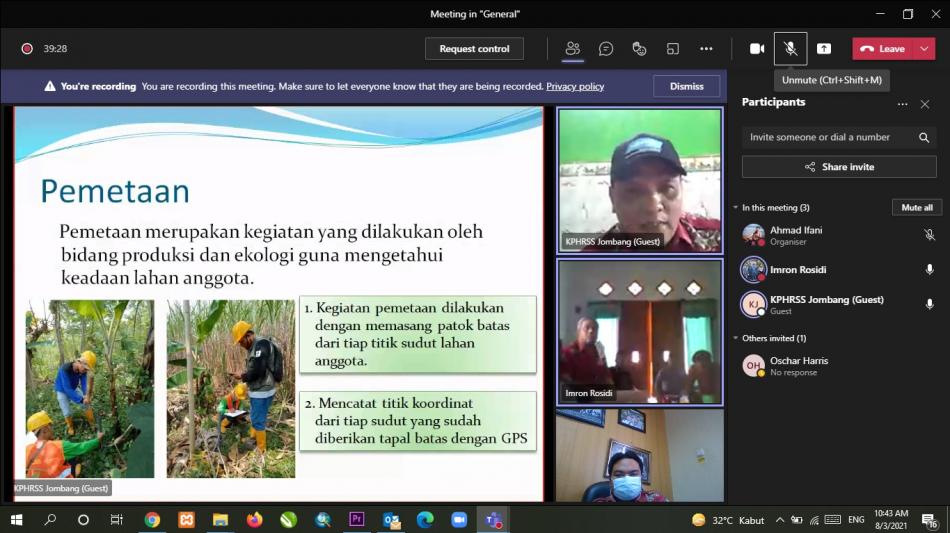This screenshot has width=950, height=533.
Task: Click the Share content tray icon
Action: click(824, 48)
